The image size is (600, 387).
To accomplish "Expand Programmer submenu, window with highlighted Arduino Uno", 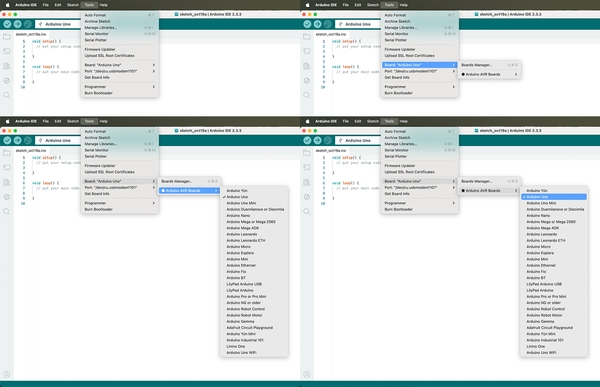I will pyautogui.click(x=419, y=203).
